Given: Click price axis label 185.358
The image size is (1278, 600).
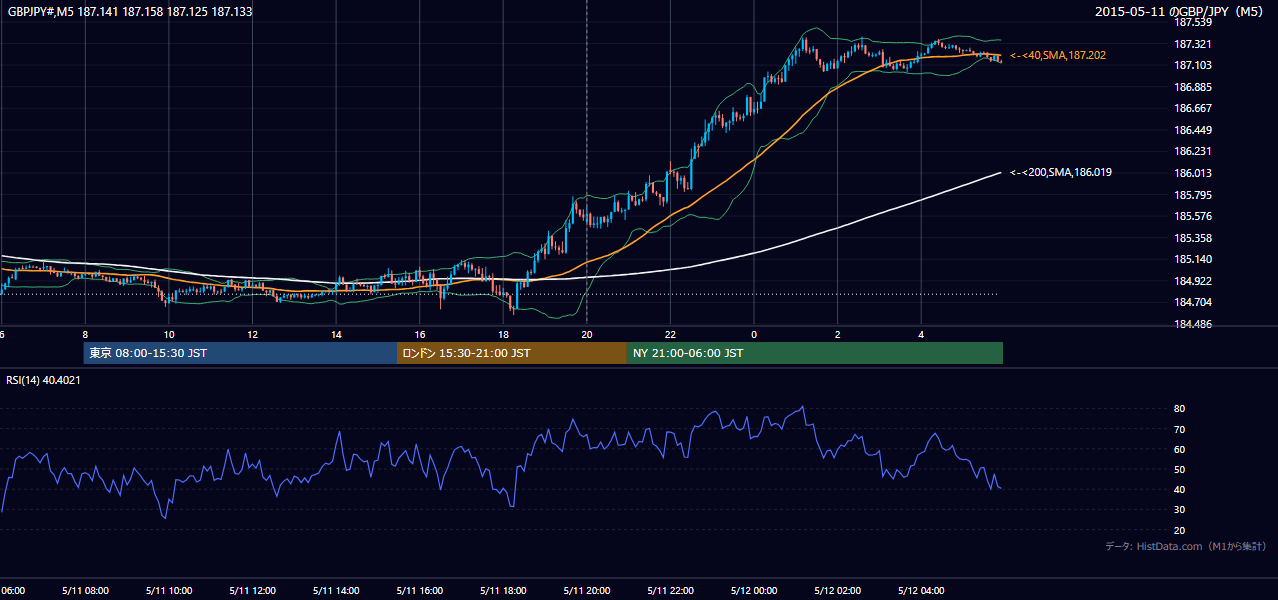Looking at the screenshot, I should pos(1192,238).
